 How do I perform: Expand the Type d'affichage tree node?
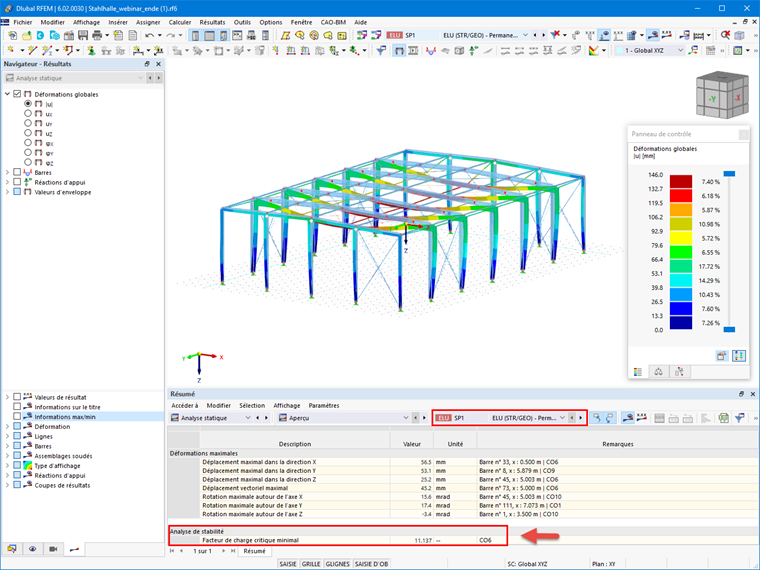click(7, 465)
